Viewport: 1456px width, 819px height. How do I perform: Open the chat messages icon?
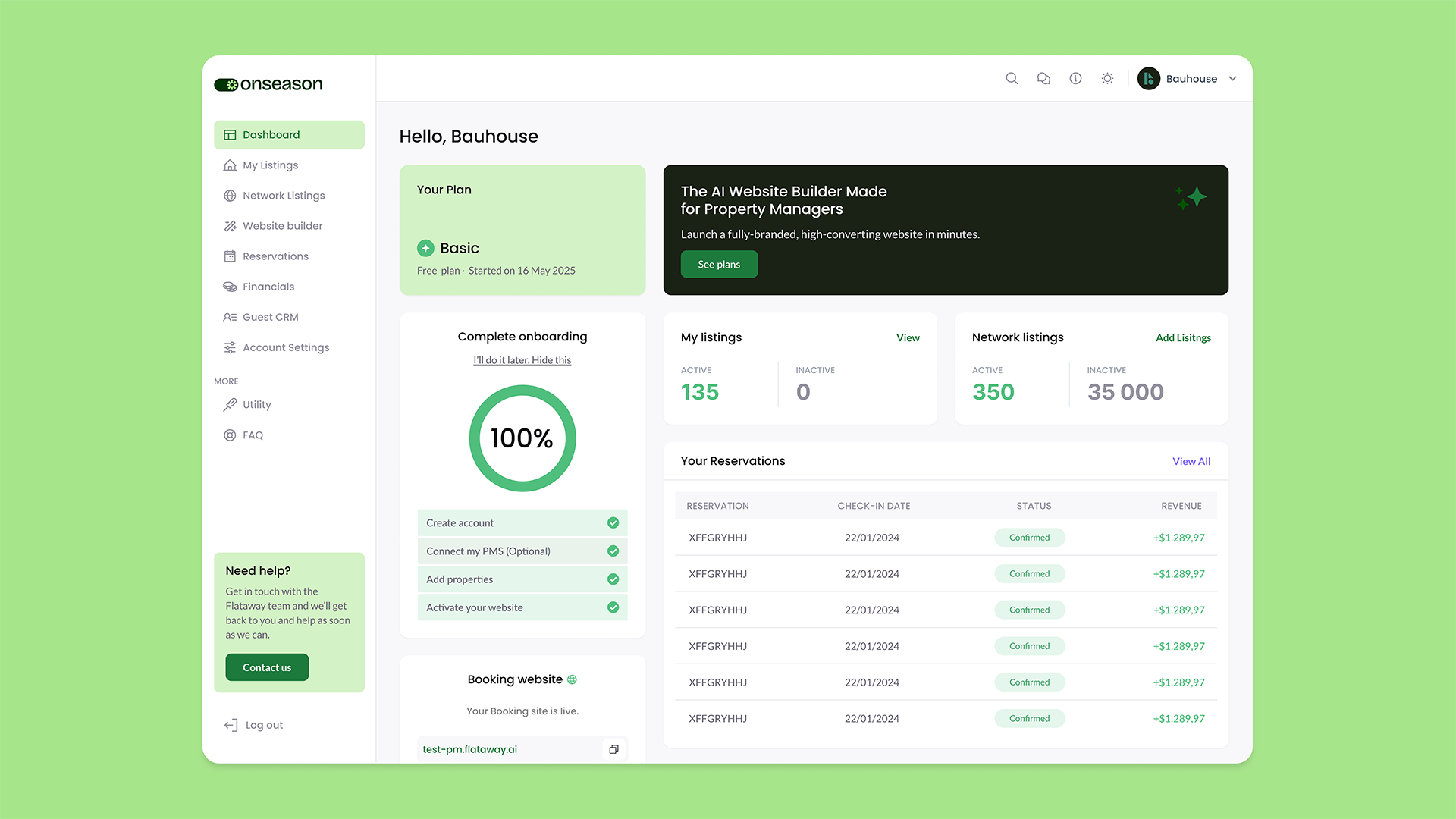coord(1043,79)
